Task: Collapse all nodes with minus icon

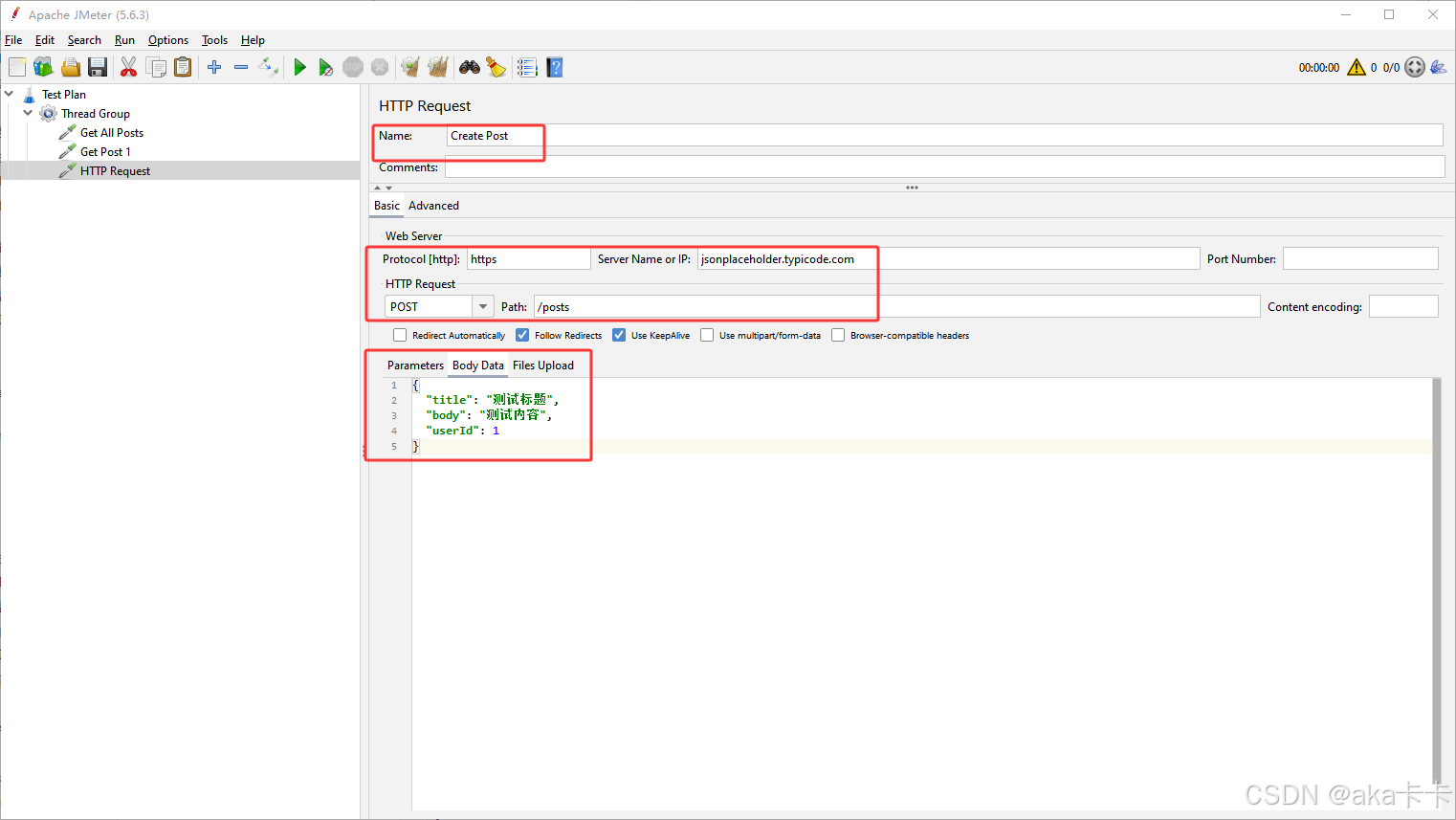Action: [x=241, y=67]
